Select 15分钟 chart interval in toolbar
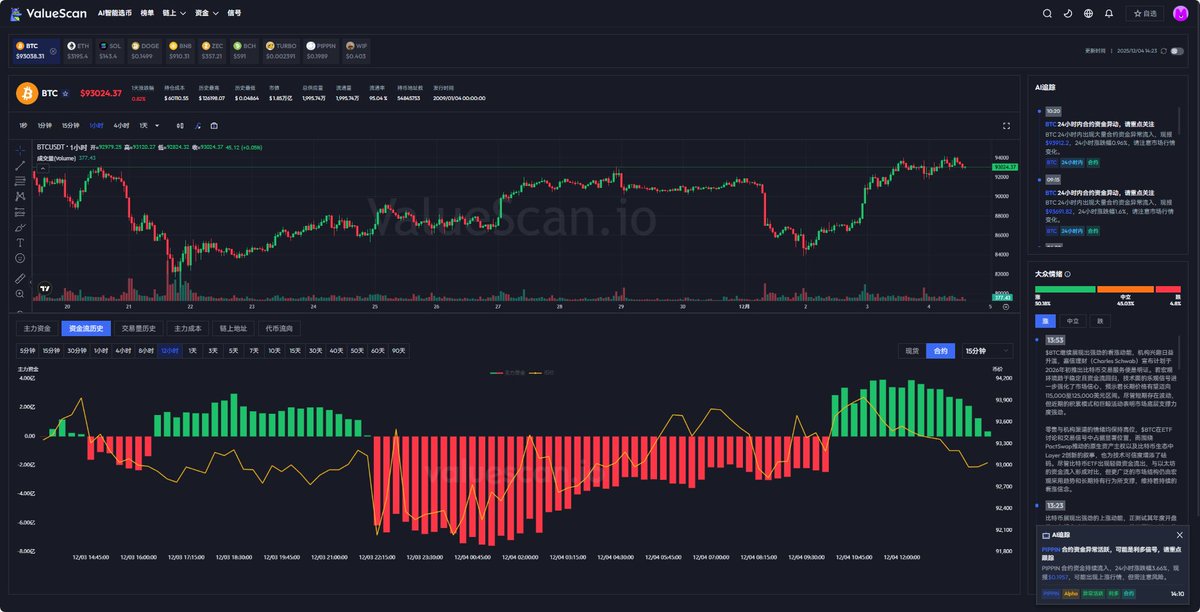 [x=70, y=125]
